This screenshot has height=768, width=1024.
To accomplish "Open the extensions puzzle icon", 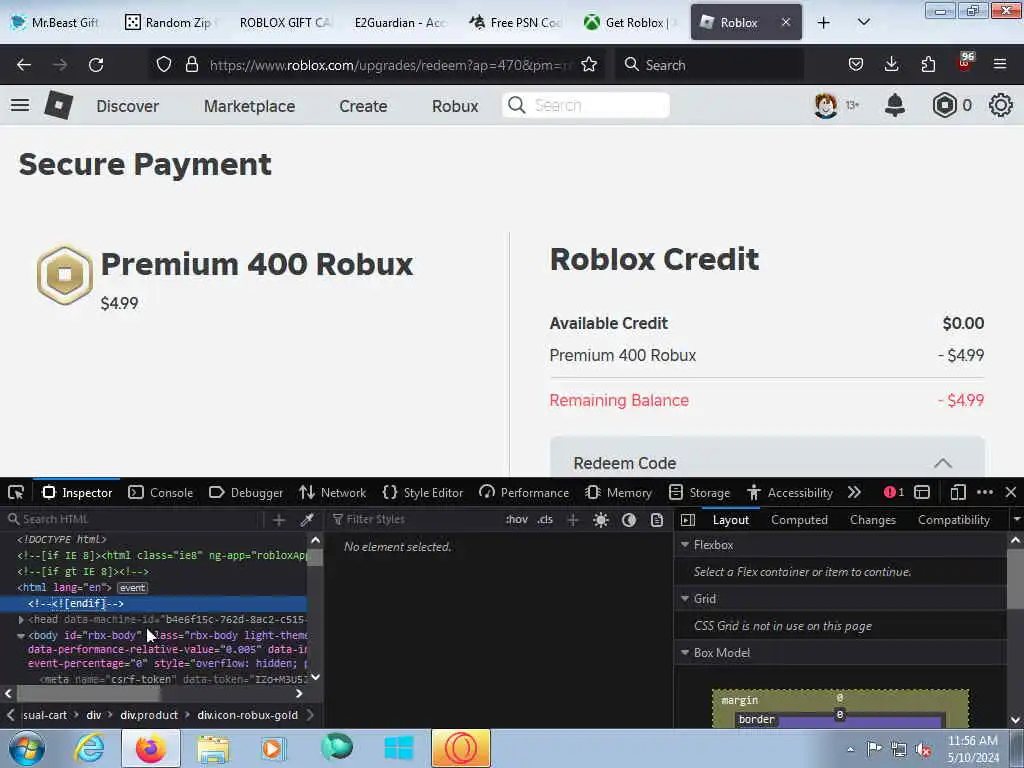I will click(928, 64).
